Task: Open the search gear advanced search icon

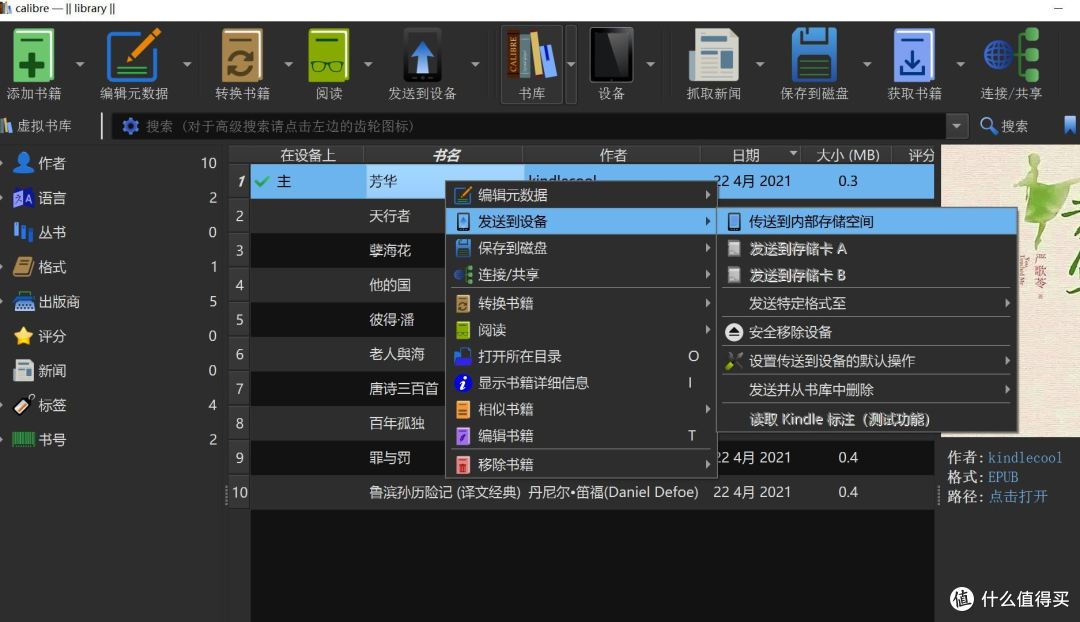Action: click(130, 126)
